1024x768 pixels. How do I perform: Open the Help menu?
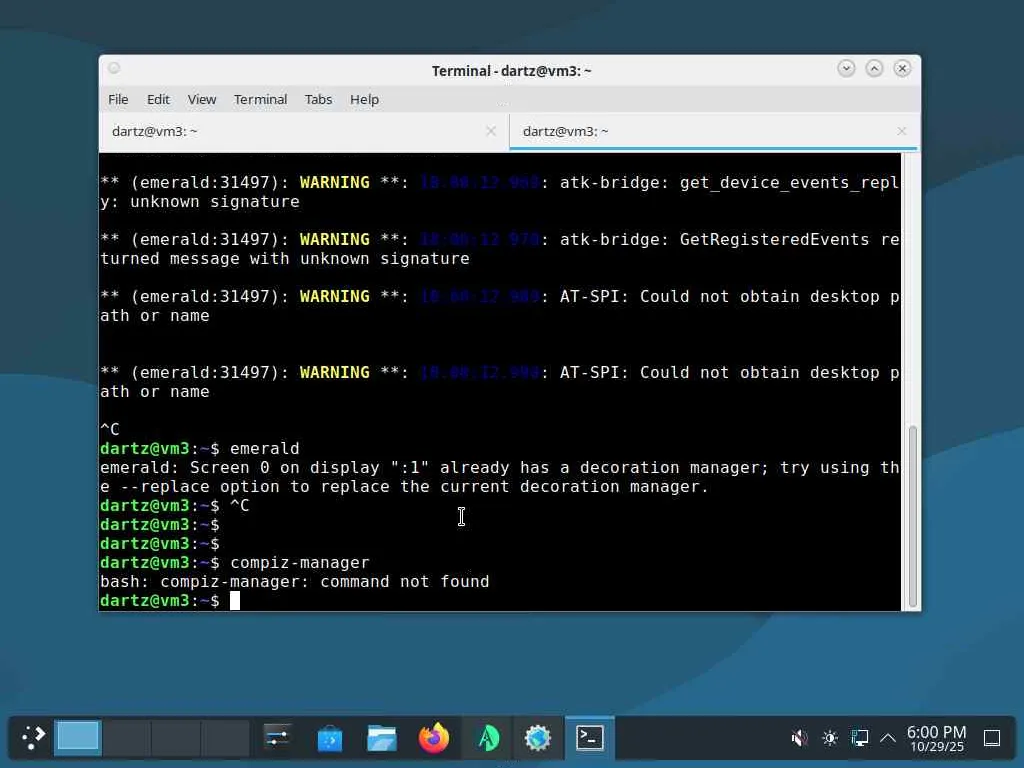(364, 99)
